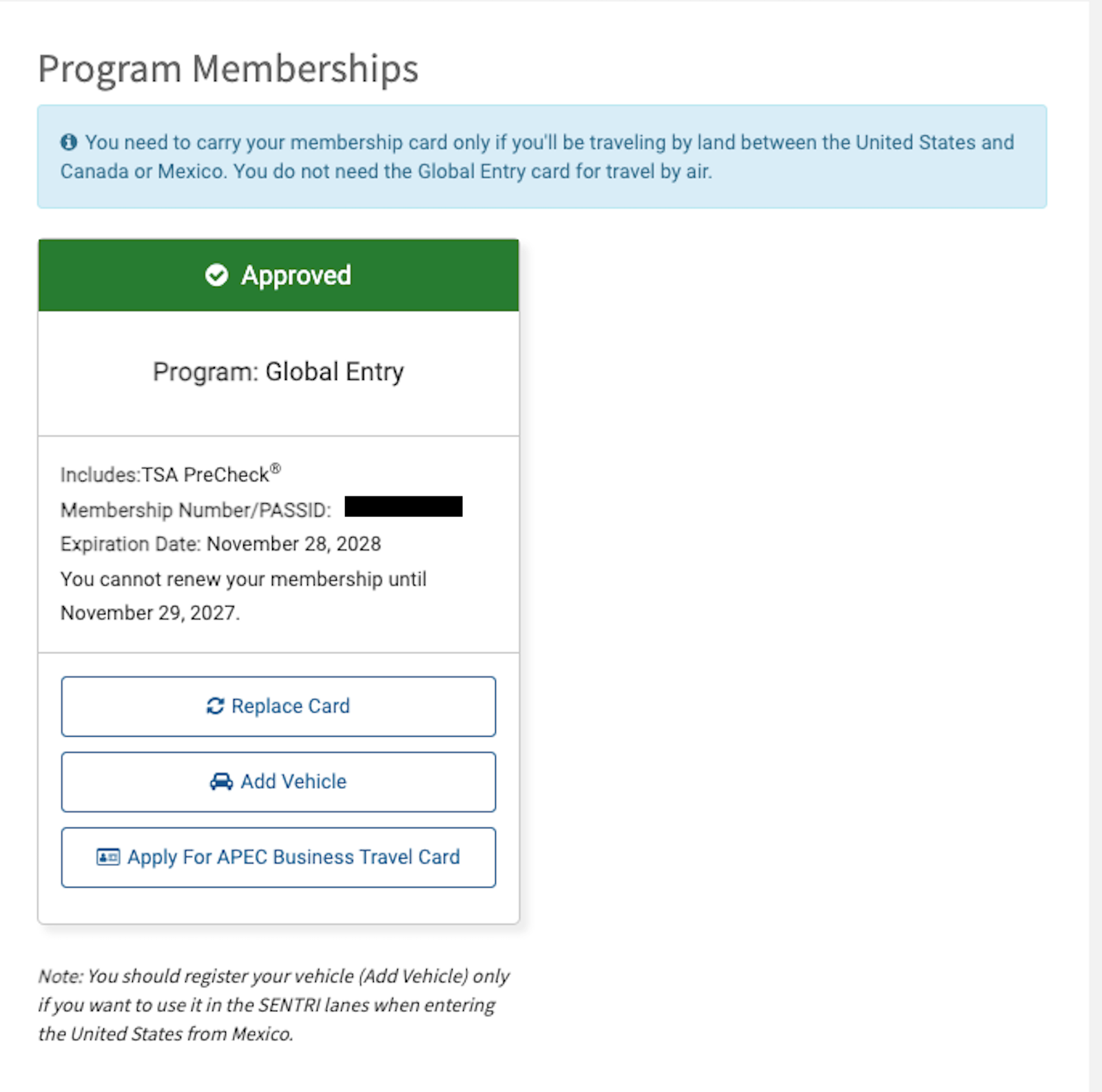Screen dimensions: 1102x1092
Task: Click the Program Memberships page heading
Action: (228, 68)
